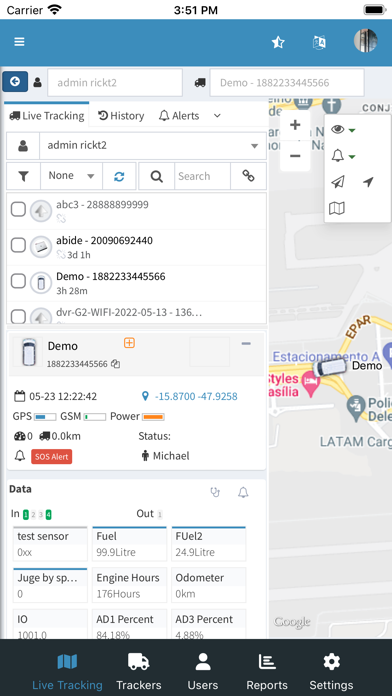Screen dimensions: 392x696
Task: Open the language translation icon
Action: (x=319, y=42)
